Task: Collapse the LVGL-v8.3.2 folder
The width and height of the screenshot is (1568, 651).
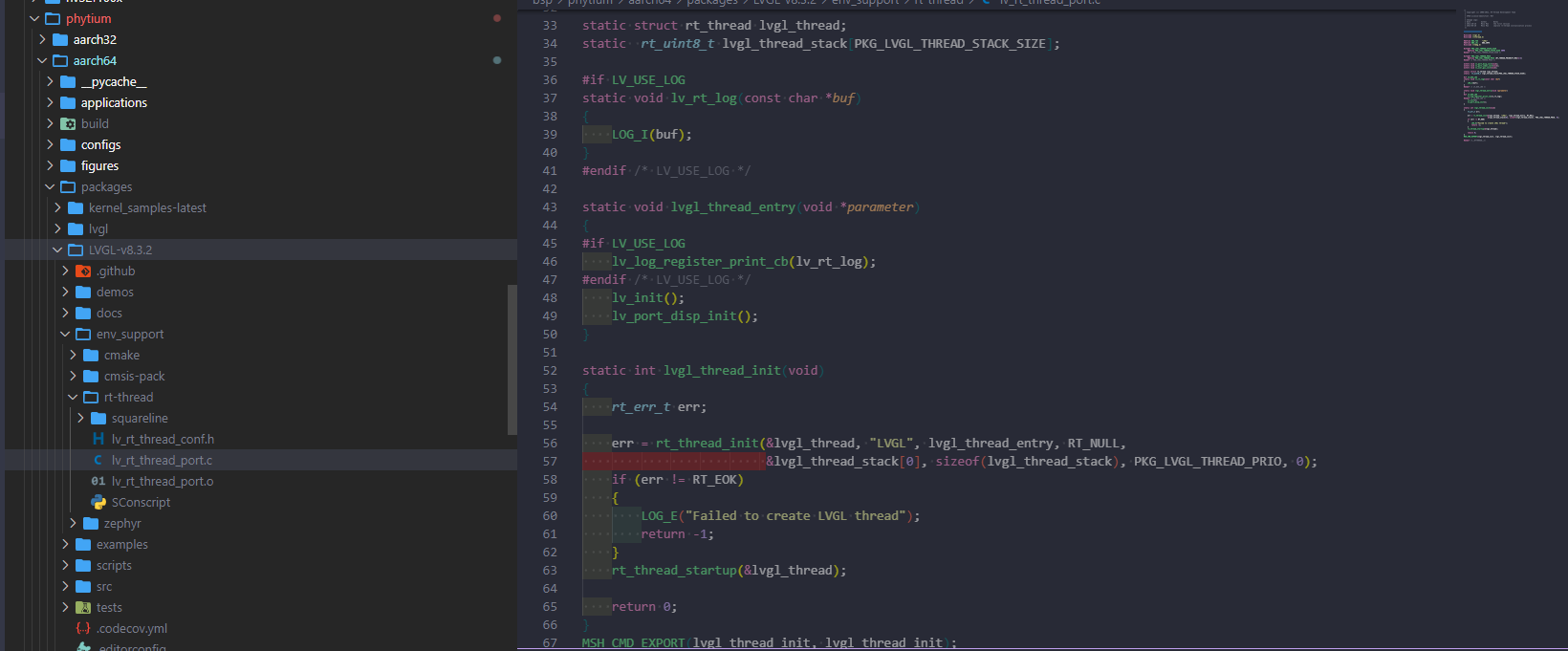Action: pos(58,250)
